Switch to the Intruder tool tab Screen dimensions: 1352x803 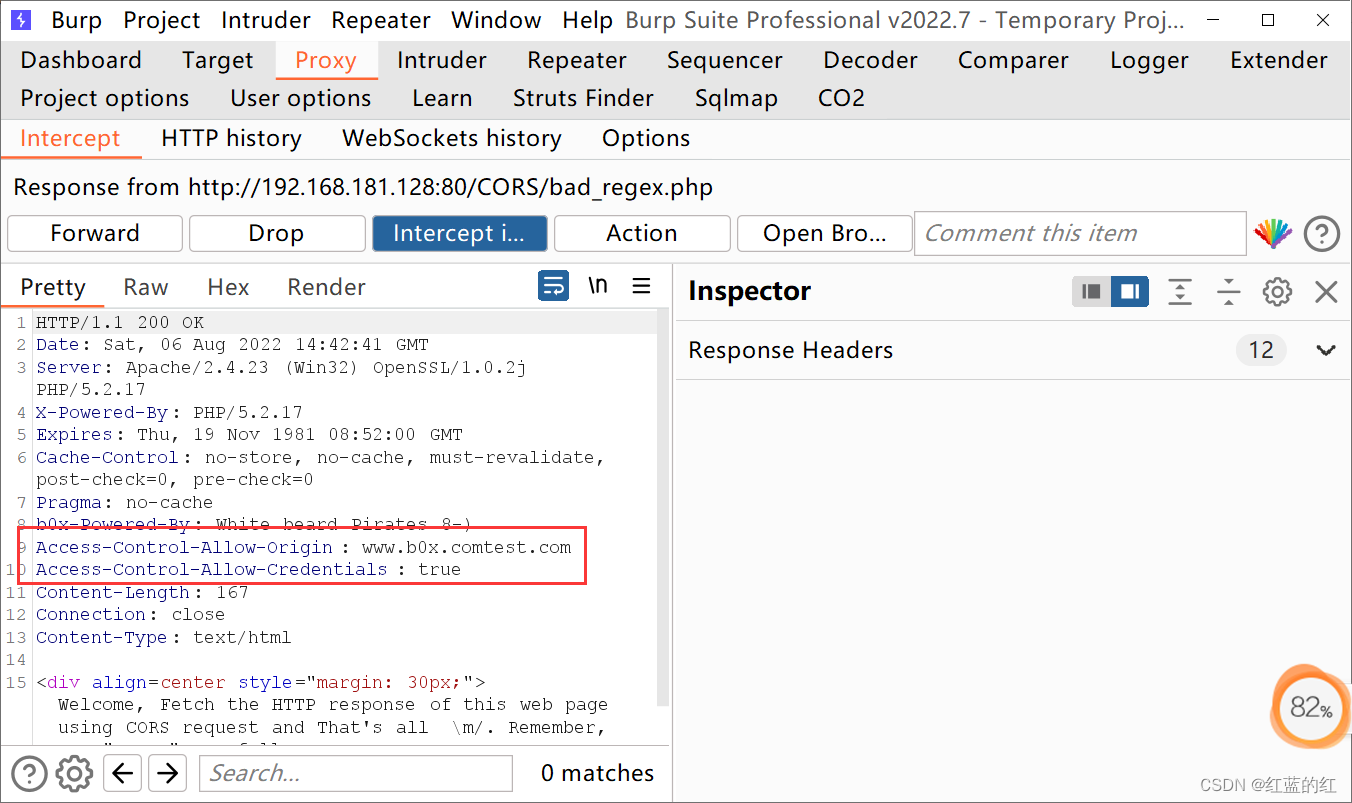coord(442,60)
